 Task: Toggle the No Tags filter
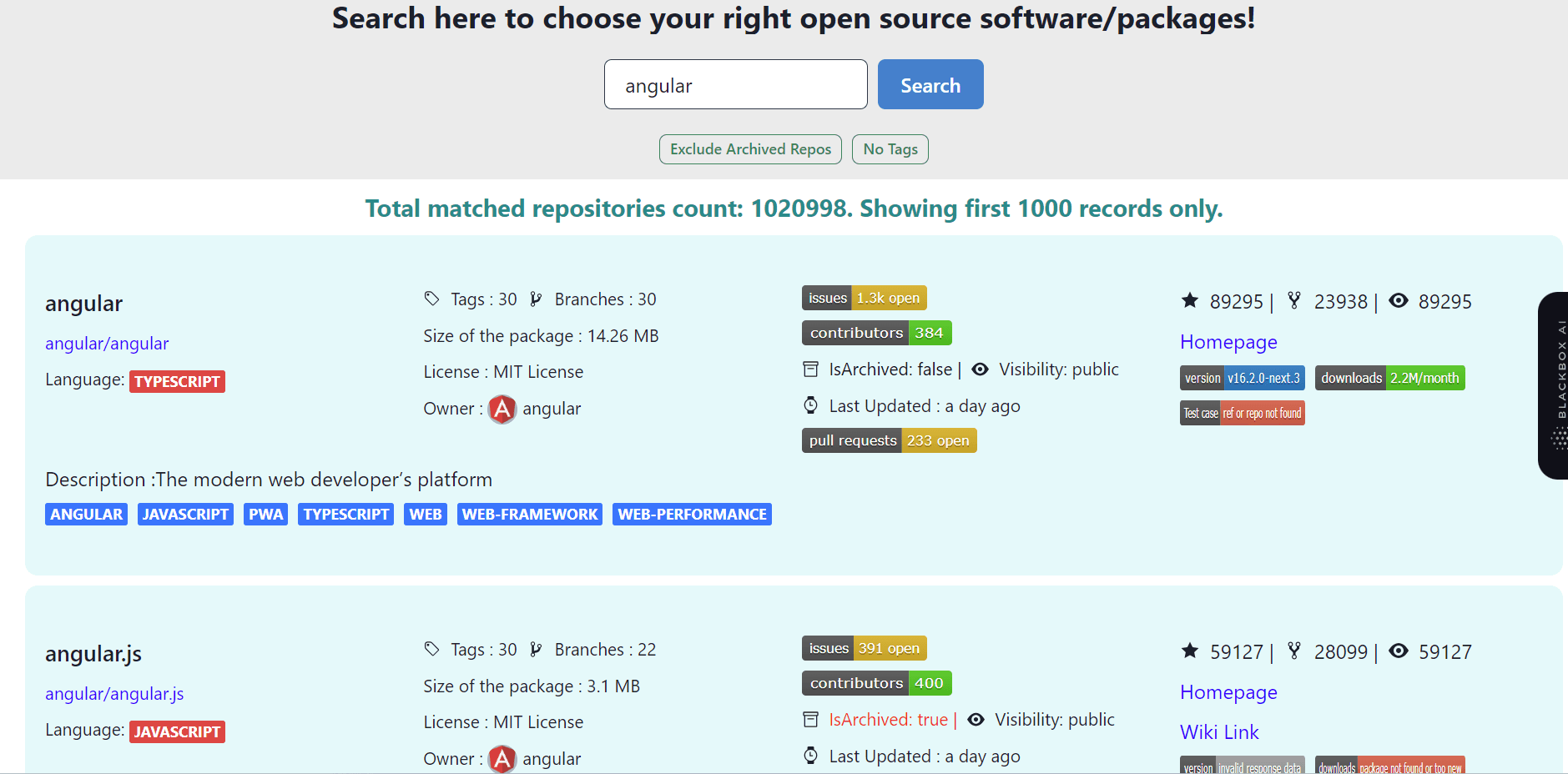(890, 149)
